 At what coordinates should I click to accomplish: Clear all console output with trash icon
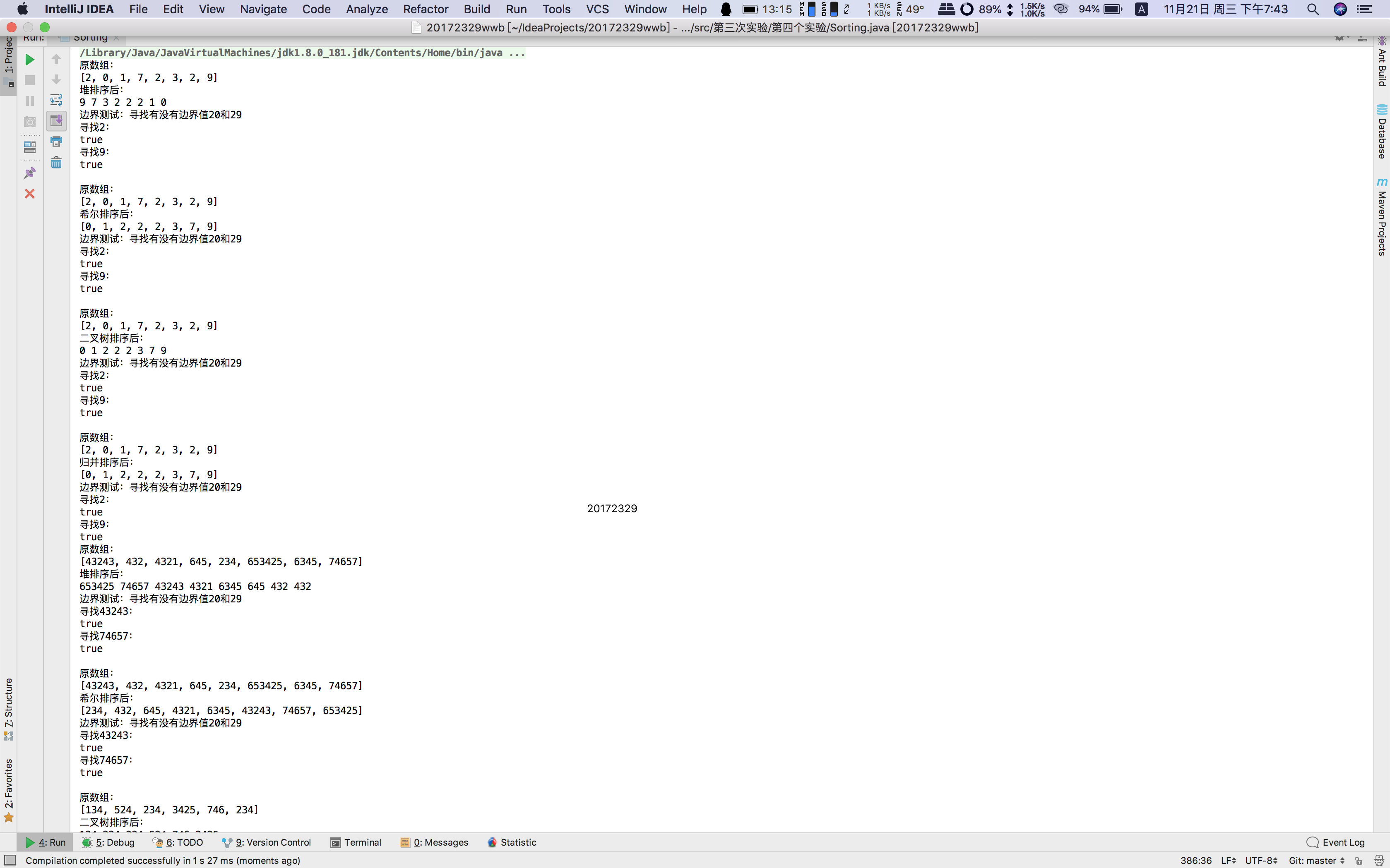(56, 163)
